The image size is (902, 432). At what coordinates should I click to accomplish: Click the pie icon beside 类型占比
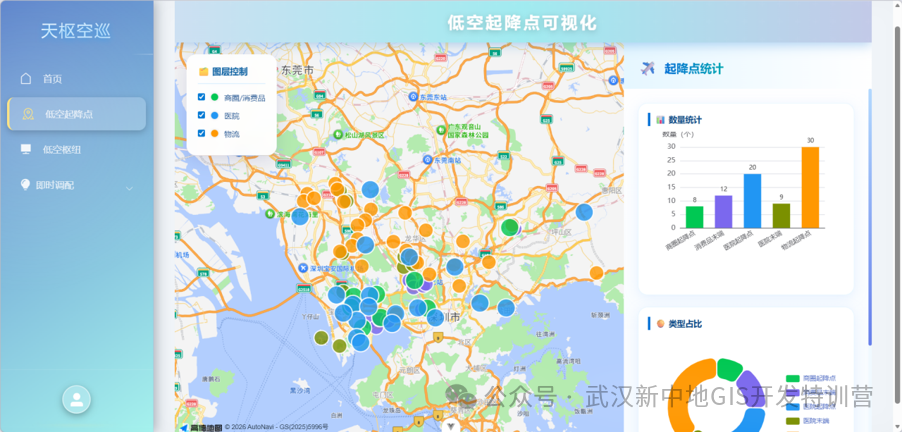pos(660,324)
